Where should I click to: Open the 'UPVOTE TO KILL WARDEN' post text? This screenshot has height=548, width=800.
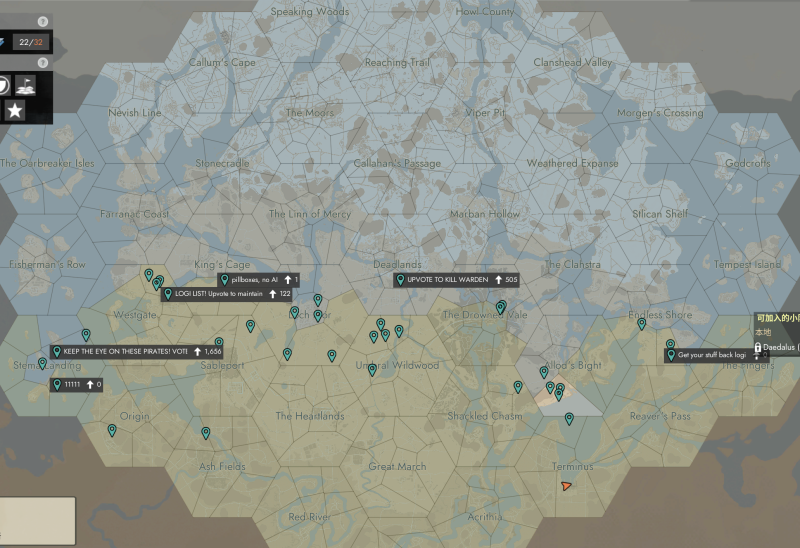[447, 280]
